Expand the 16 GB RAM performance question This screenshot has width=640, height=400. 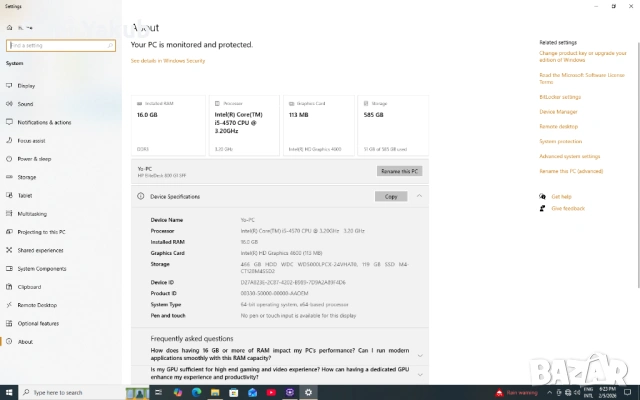420,356
